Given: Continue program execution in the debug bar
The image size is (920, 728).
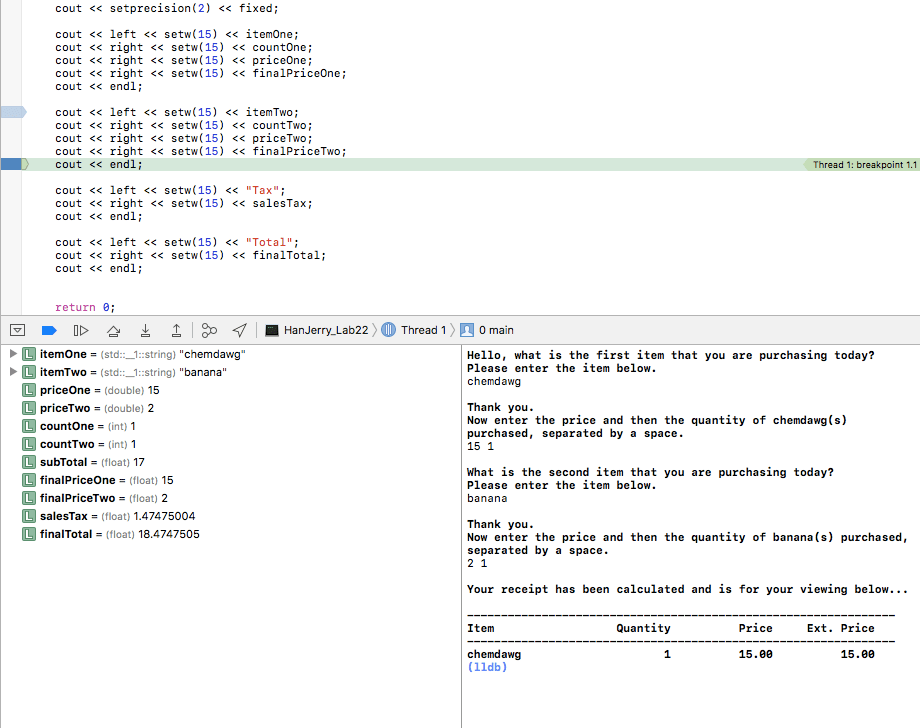Looking at the screenshot, I should pyautogui.click(x=49, y=330).
